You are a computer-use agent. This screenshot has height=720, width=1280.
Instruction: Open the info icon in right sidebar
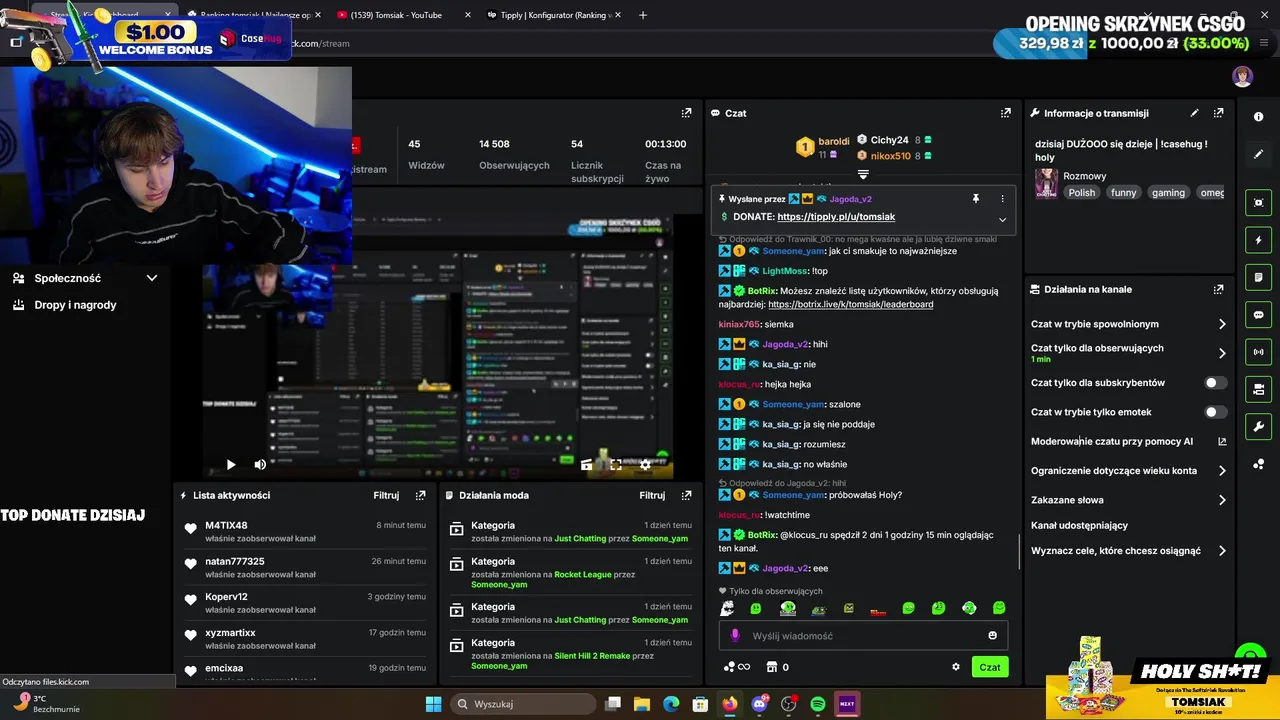1258,117
